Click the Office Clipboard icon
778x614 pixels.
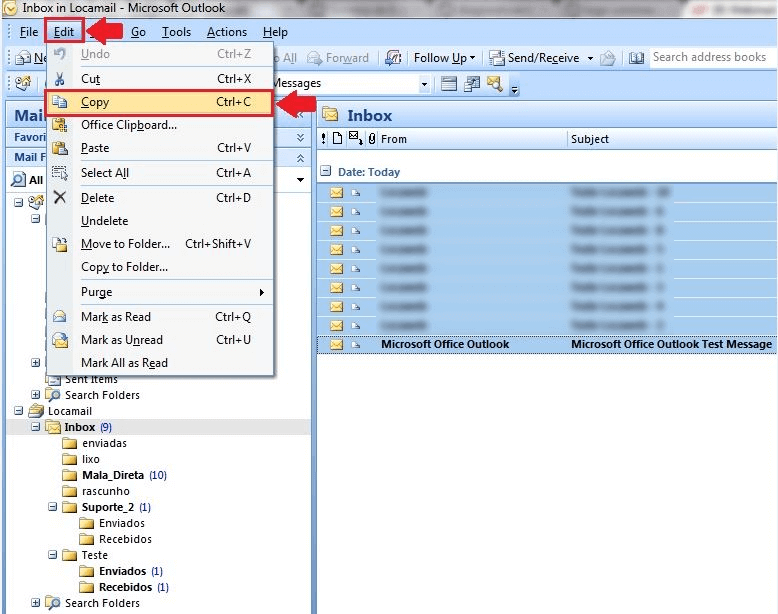(60, 125)
